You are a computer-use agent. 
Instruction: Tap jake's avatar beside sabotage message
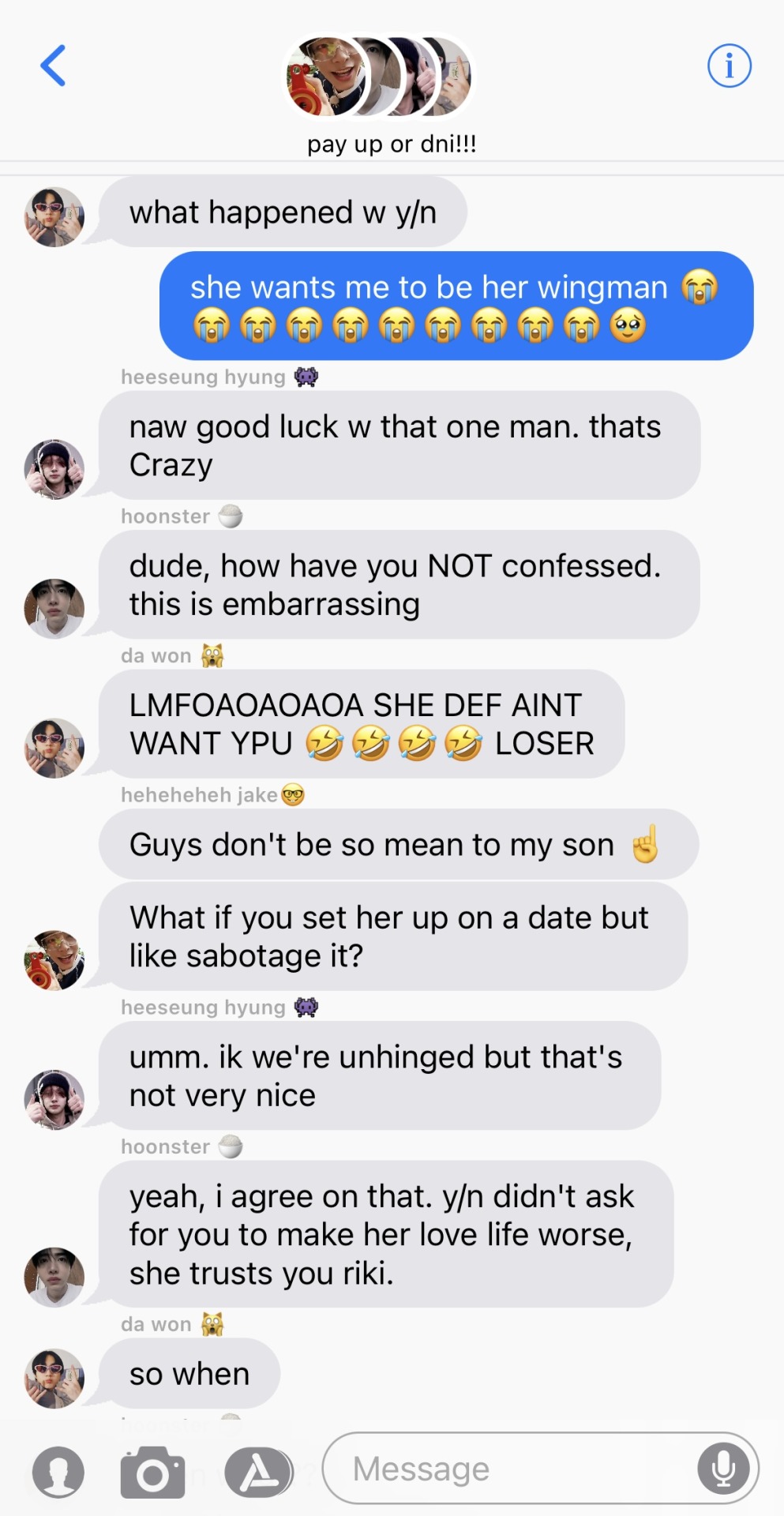point(54,960)
